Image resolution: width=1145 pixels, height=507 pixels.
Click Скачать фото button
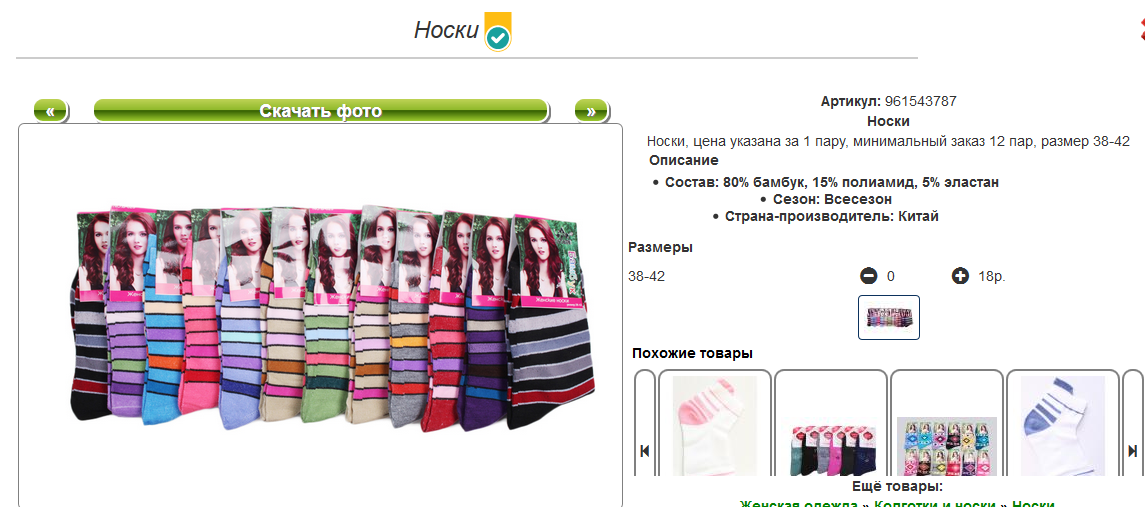[x=321, y=111]
